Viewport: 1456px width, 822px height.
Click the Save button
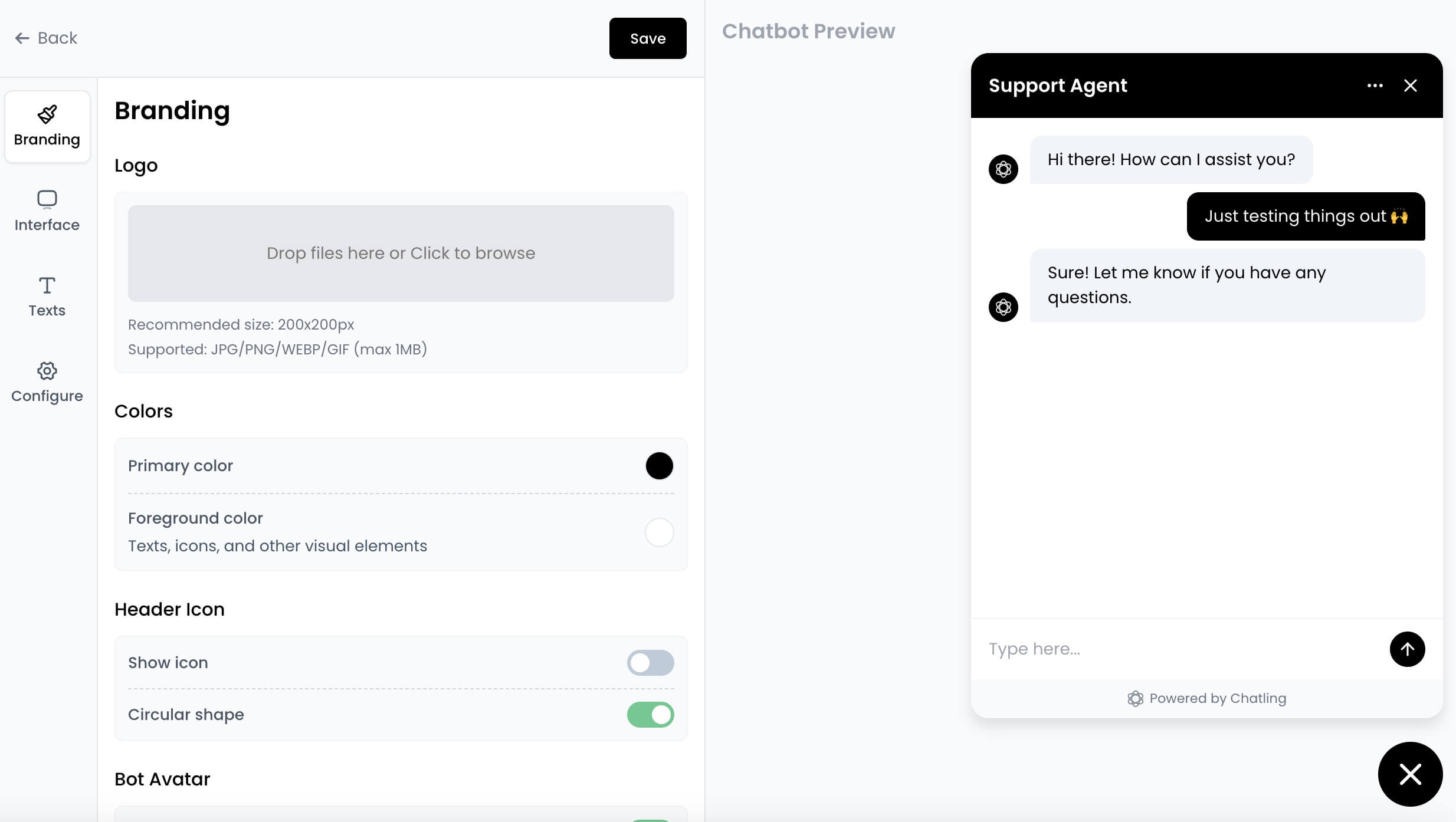pyautogui.click(x=647, y=38)
